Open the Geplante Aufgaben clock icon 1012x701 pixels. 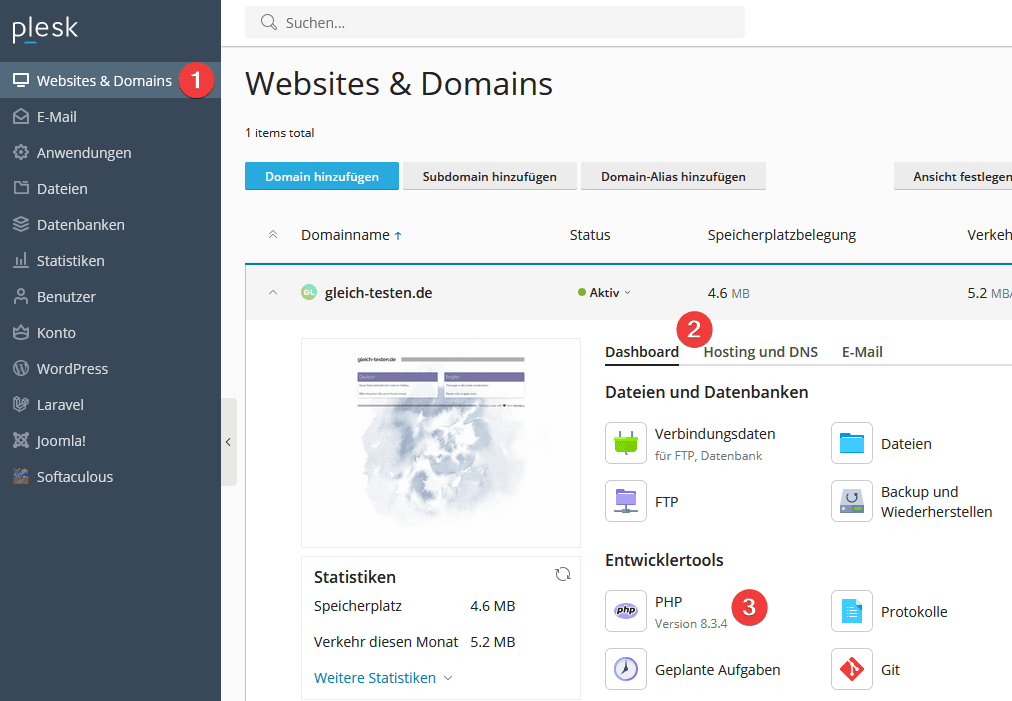coord(626,669)
